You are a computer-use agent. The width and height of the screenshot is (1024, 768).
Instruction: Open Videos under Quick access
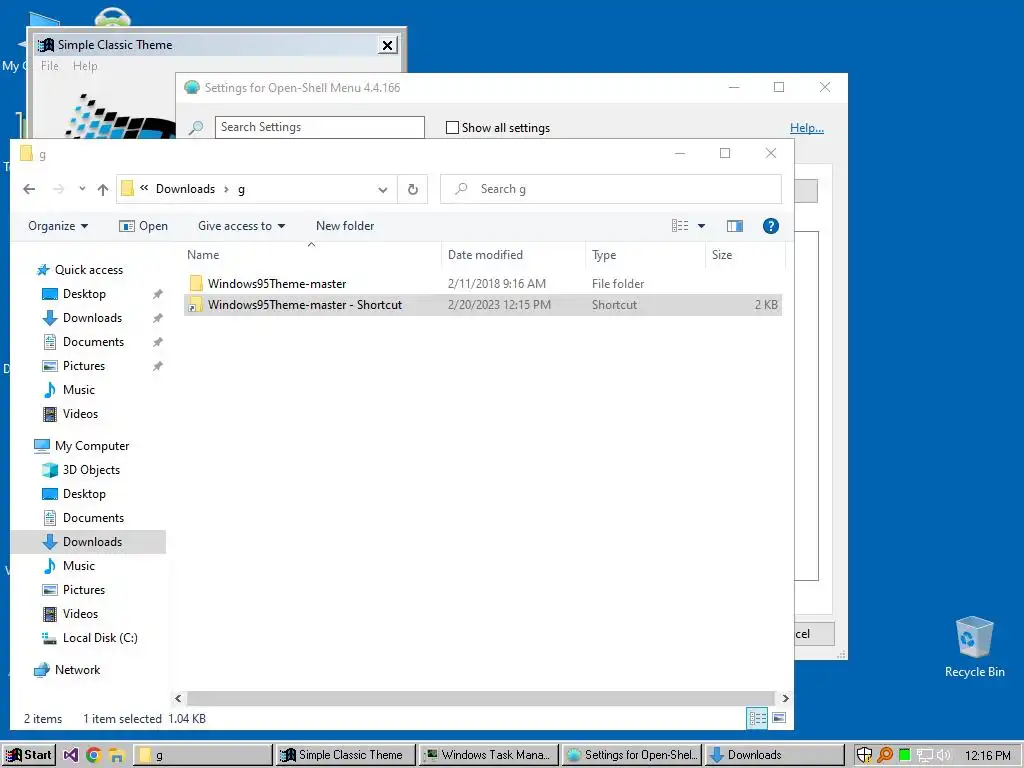[x=80, y=414]
